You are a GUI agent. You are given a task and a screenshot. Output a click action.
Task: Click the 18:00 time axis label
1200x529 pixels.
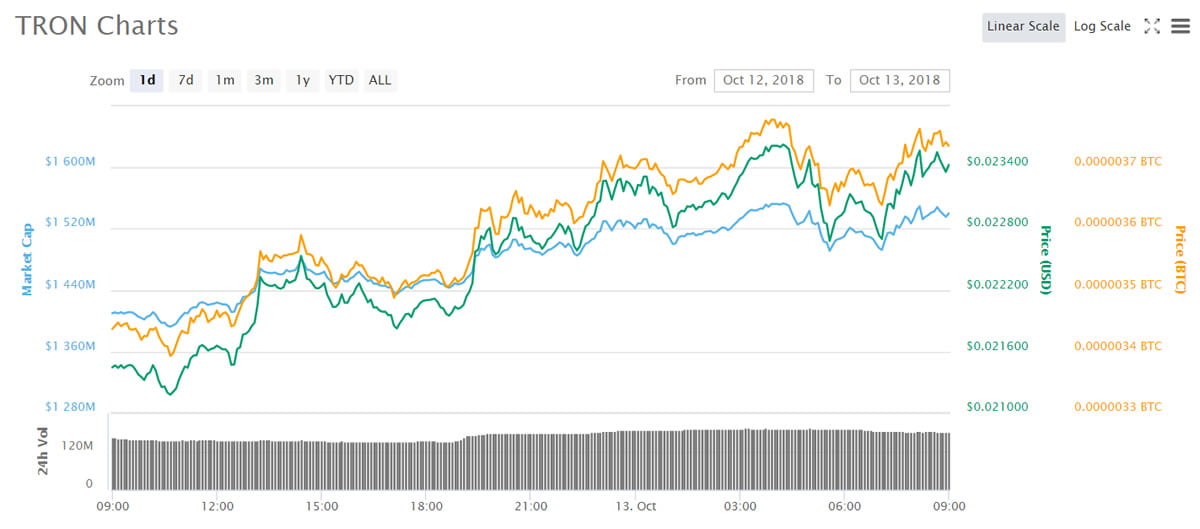coord(426,506)
